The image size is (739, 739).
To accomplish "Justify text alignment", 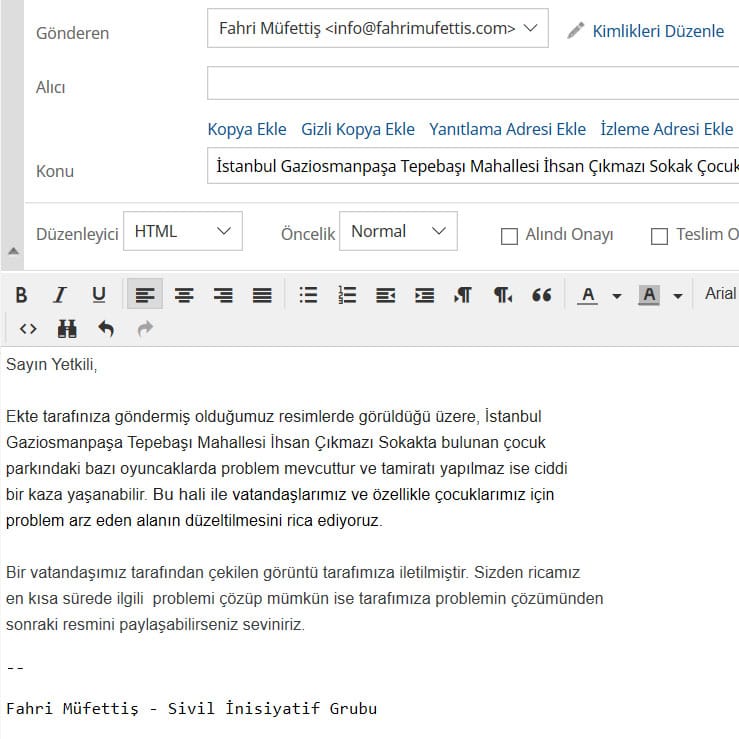I will click(x=262, y=295).
